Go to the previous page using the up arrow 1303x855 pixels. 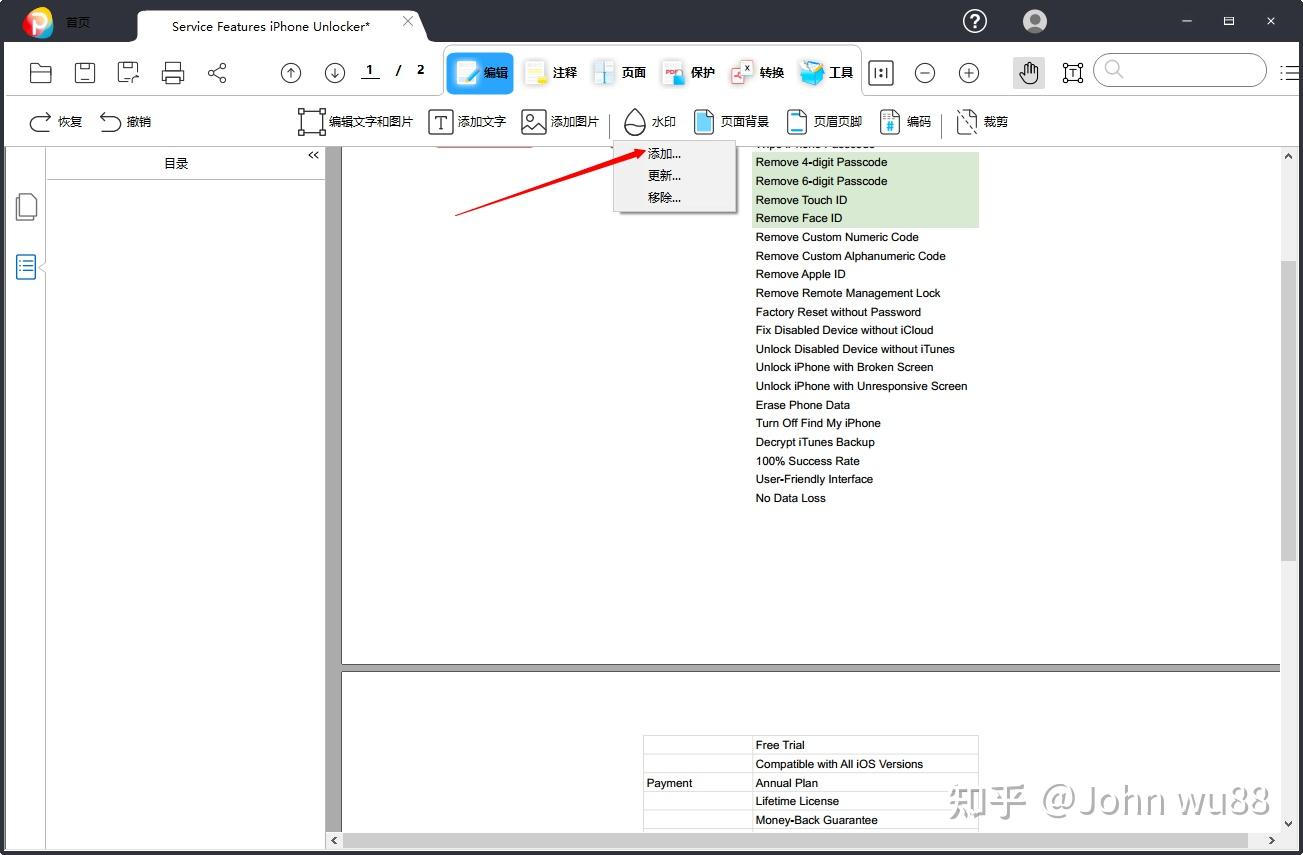[291, 72]
